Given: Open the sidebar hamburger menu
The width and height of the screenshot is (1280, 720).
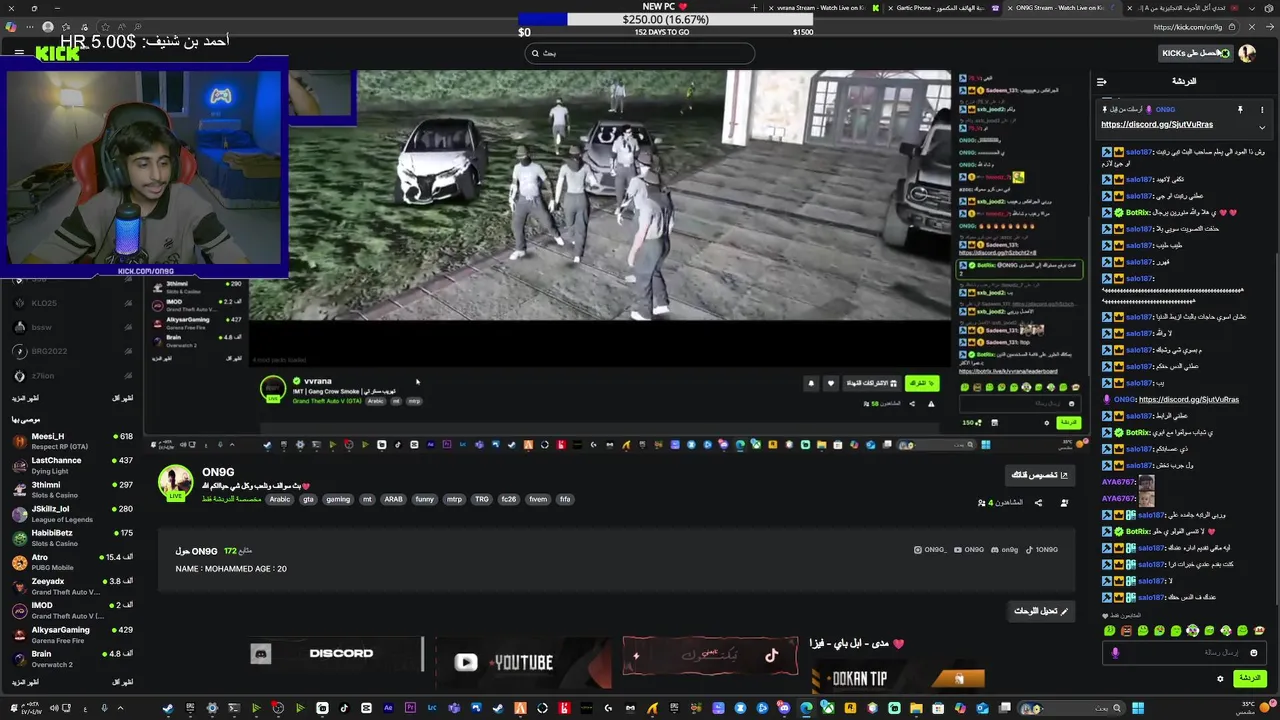Looking at the screenshot, I should pyautogui.click(x=19, y=53).
